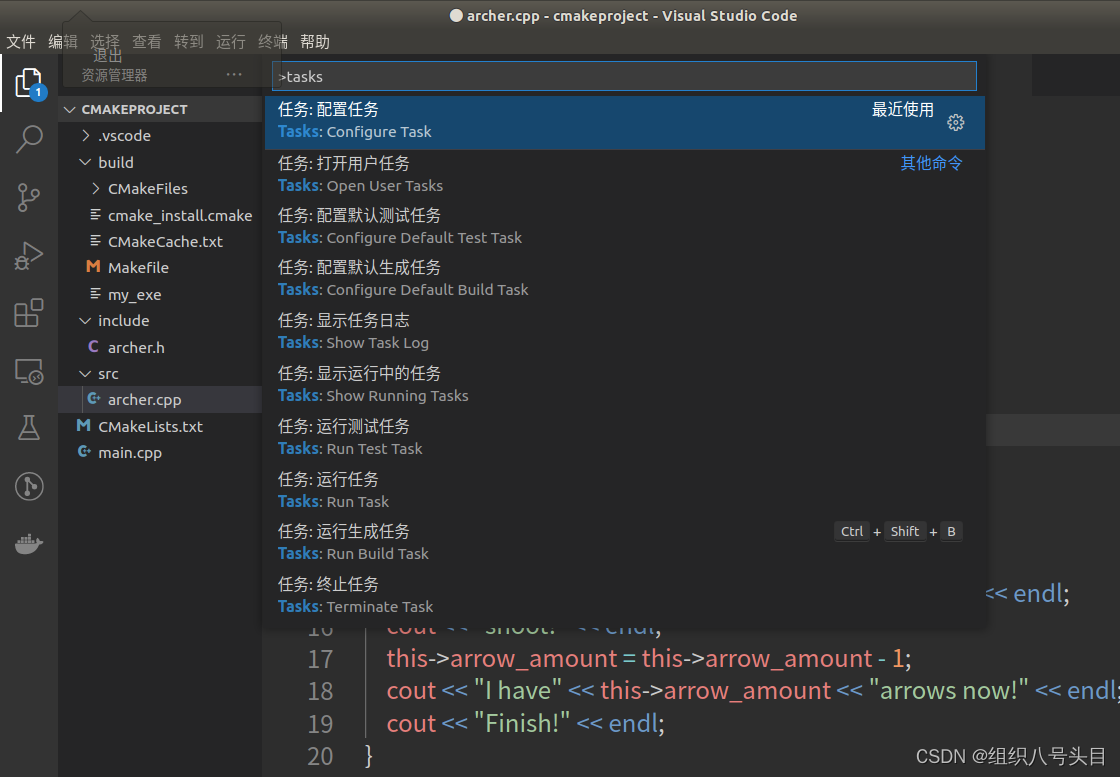Image resolution: width=1120 pixels, height=777 pixels.
Task: Open main.cpp file
Action: tap(161, 453)
